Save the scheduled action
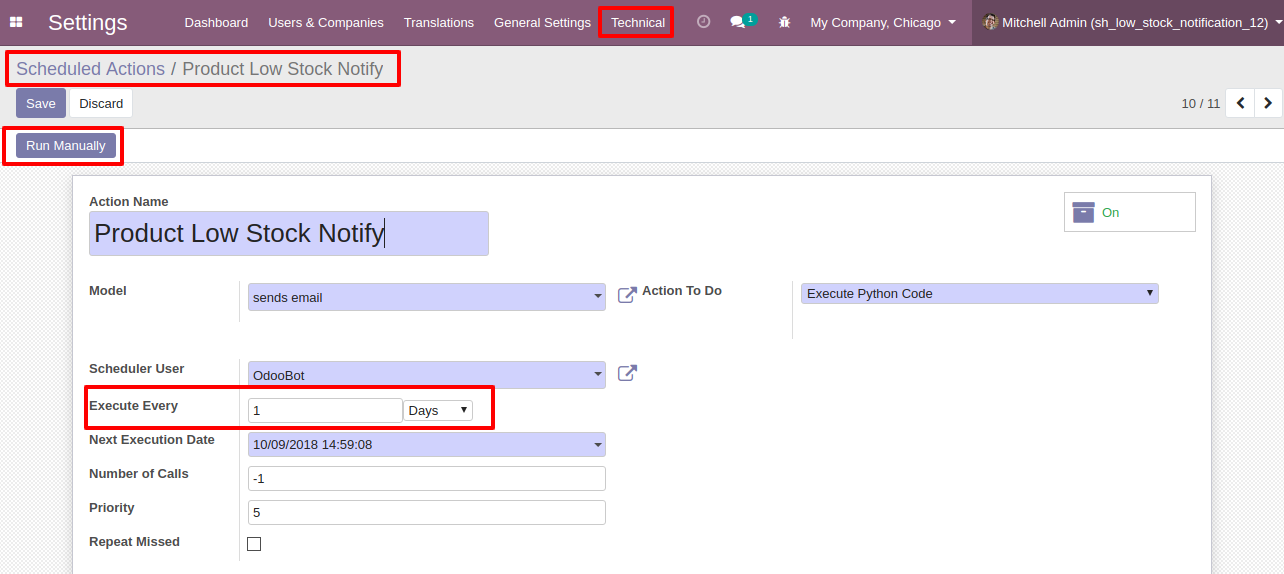This screenshot has width=1284, height=574. pyautogui.click(x=41, y=103)
